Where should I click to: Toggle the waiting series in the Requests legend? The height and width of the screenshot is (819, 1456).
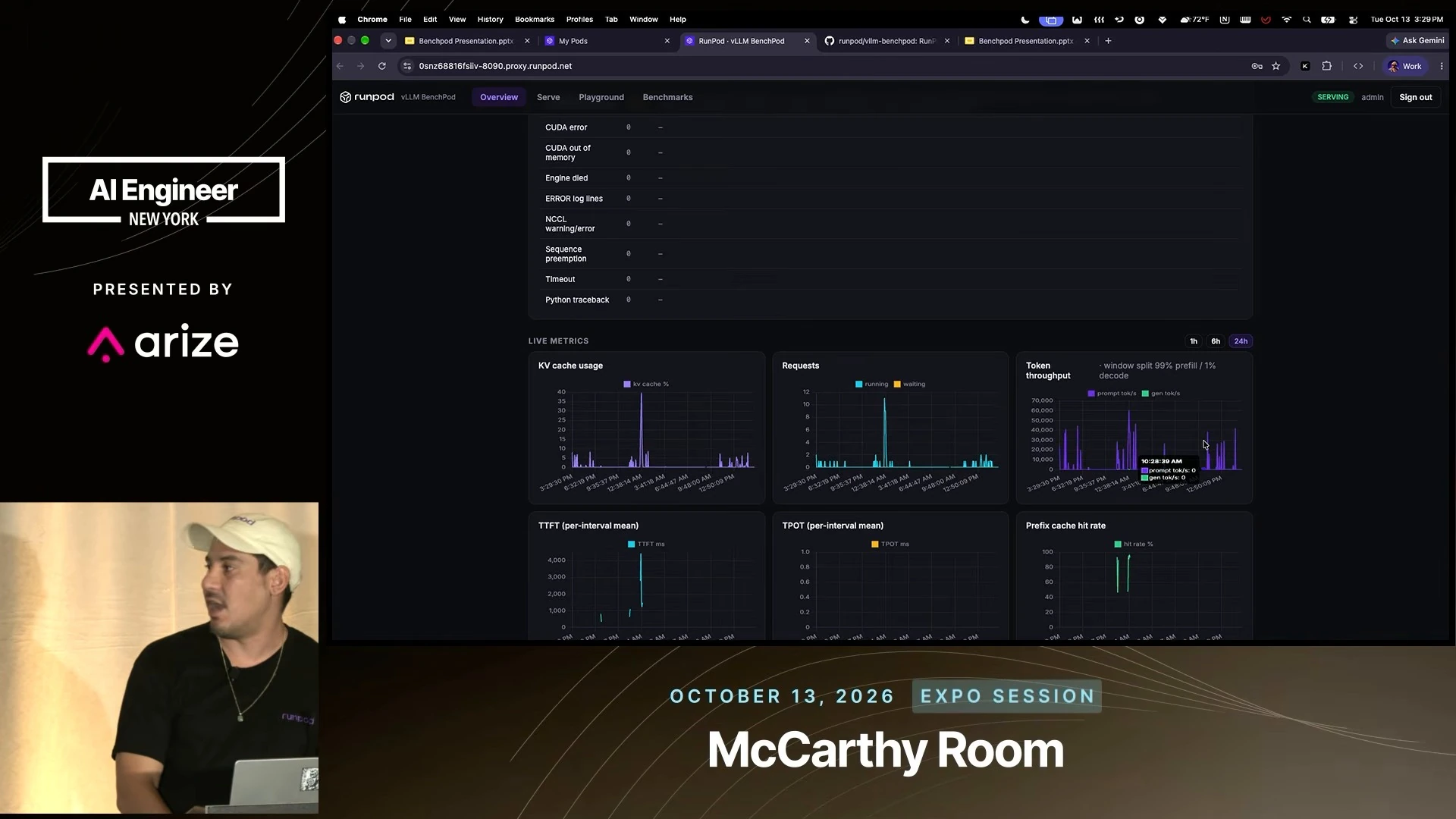[909, 384]
